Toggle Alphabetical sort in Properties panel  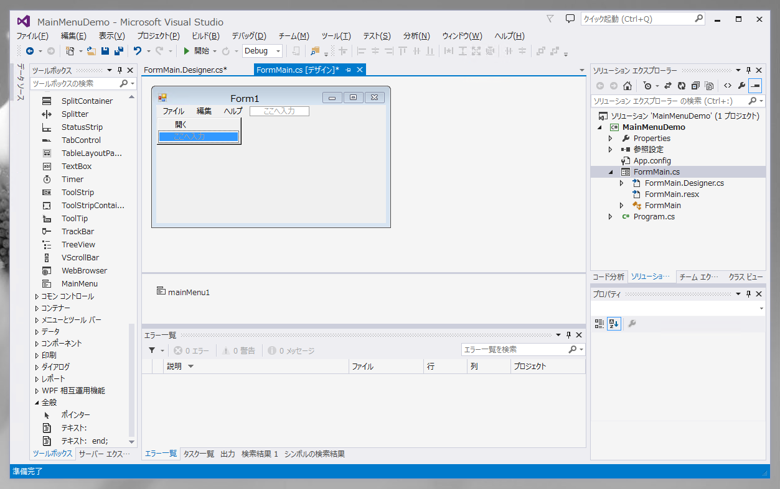tap(614, 323)
